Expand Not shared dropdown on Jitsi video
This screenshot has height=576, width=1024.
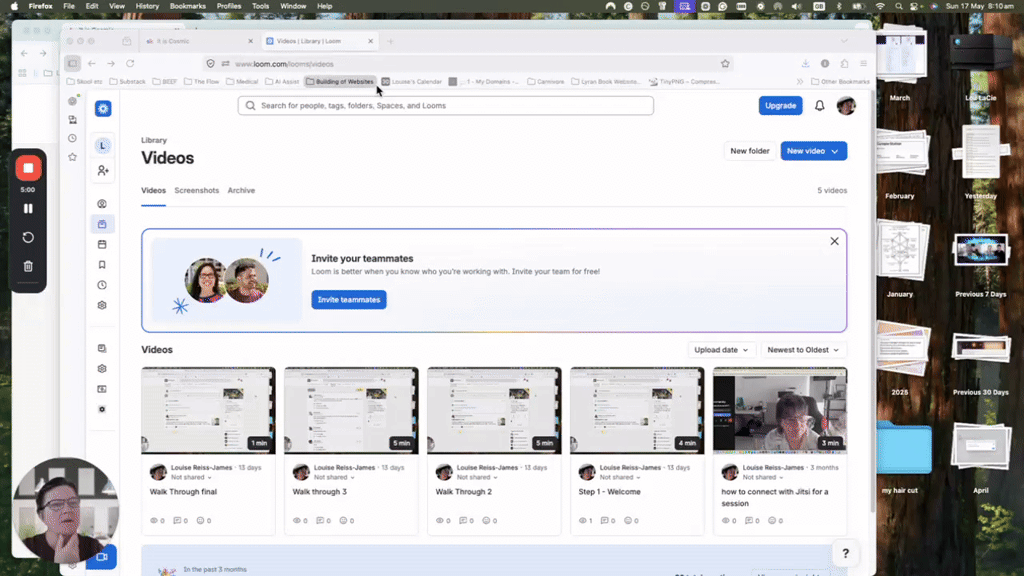(x=763, y=477)
